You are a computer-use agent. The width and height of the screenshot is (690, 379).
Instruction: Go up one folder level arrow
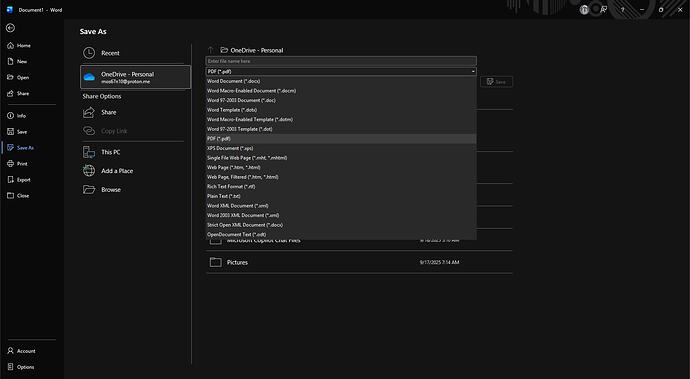[211, 50]
